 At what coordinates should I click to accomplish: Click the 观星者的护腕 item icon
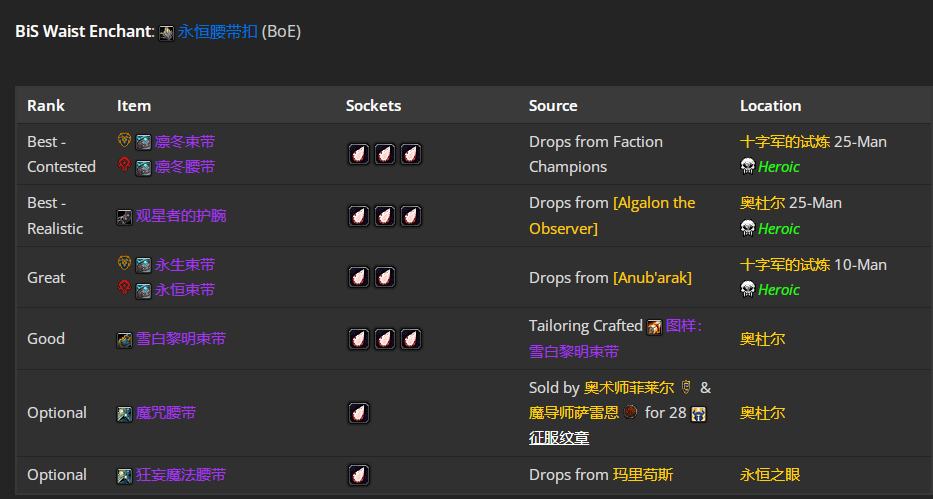(124, 217)
